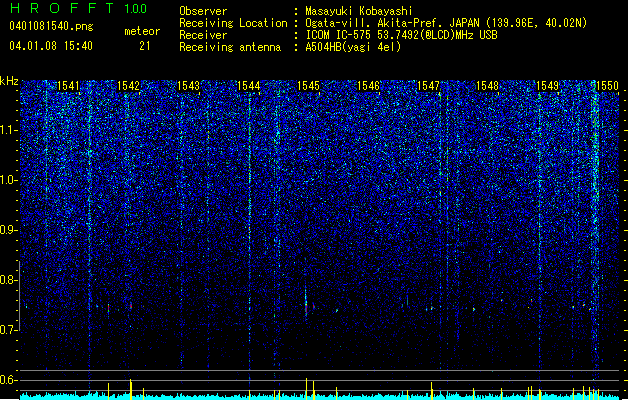
Task: Click the date stamp 04.01.08 15:40
Action: click(51, 46)
